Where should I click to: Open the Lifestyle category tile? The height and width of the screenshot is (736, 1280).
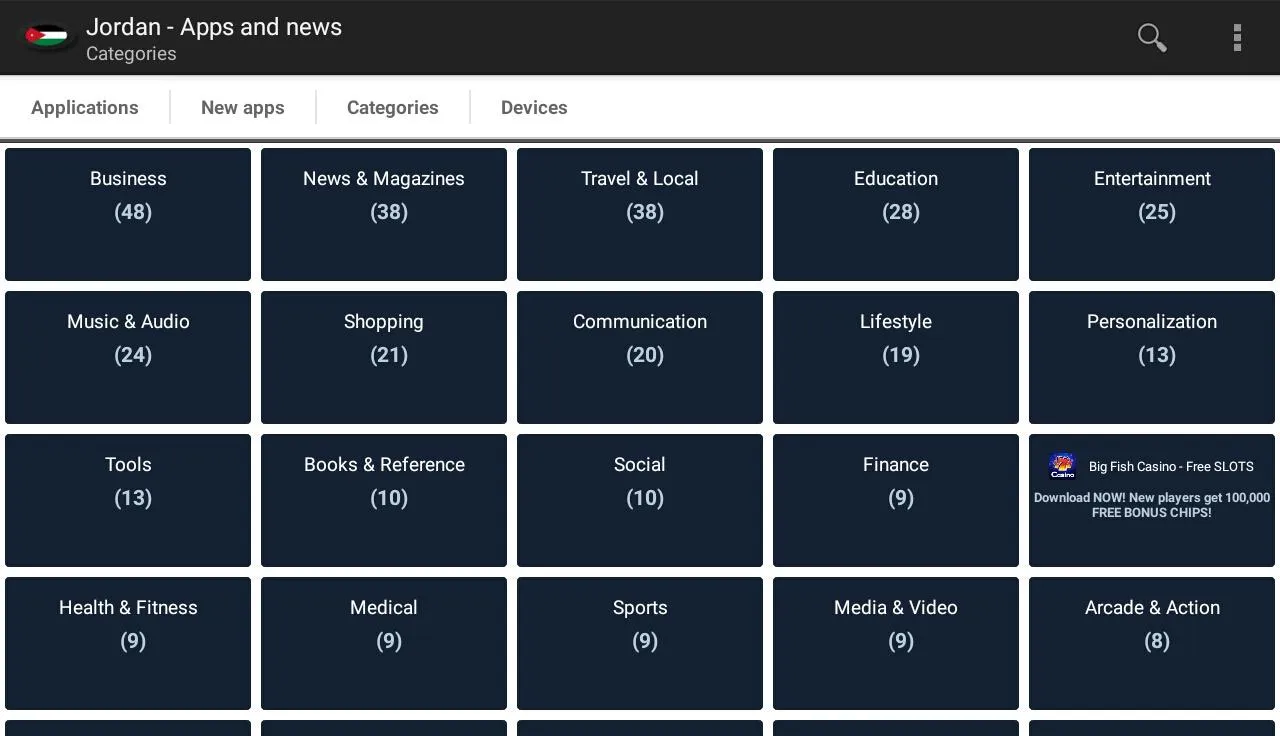coord(896,357)
